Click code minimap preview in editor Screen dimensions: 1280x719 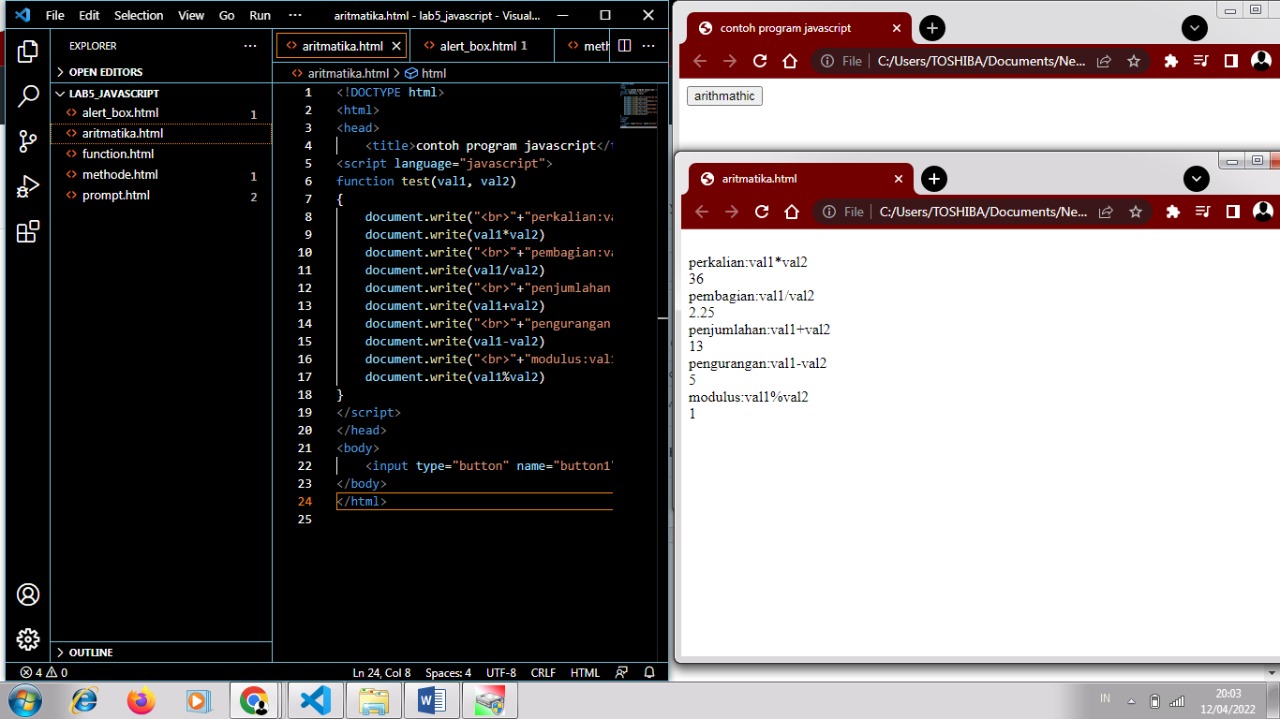coord(639,106)
